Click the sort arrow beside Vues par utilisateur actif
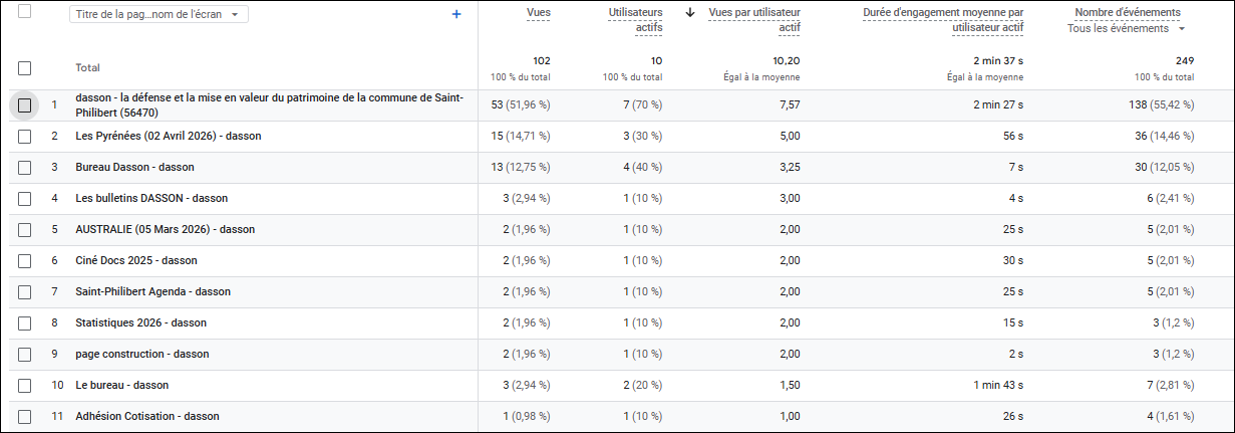Image resolution: width=1235 pixels, height=433 pixels. pos(690,13)
